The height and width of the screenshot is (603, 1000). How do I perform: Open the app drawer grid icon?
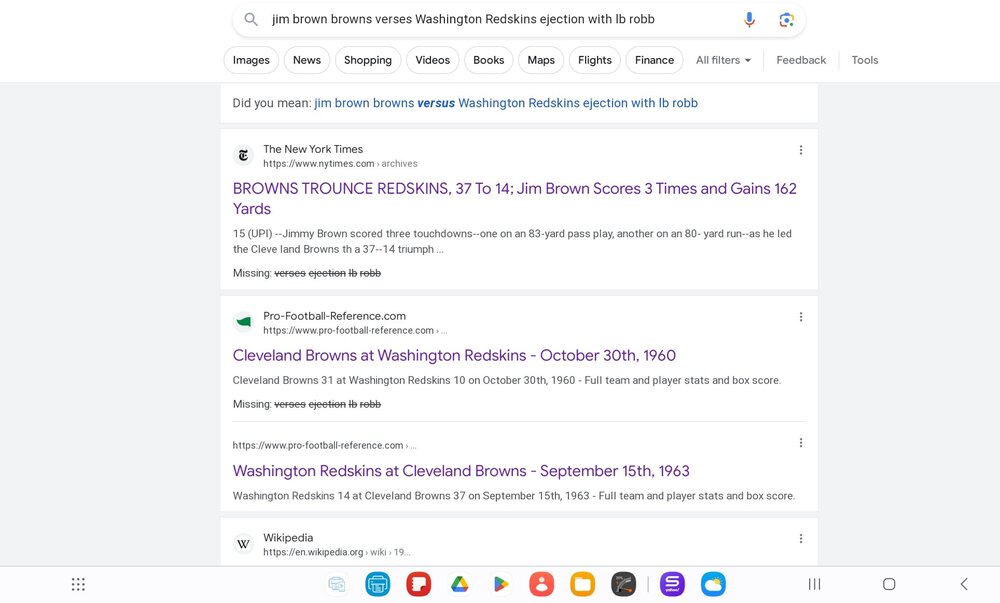(78, 585)
